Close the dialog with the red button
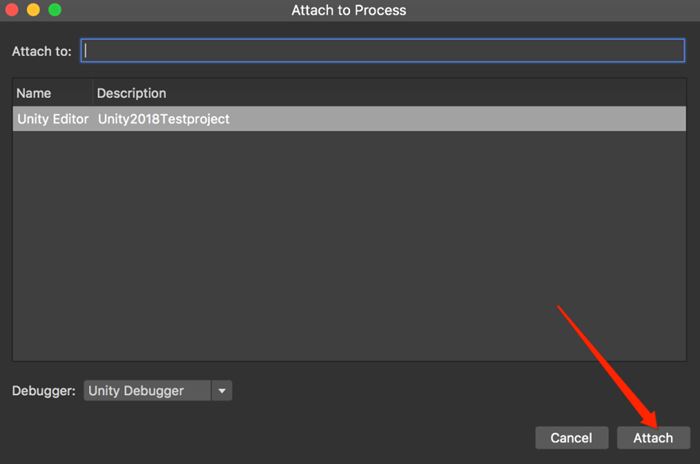This screenshot has width=700, height=464. [x=11, y=10]
